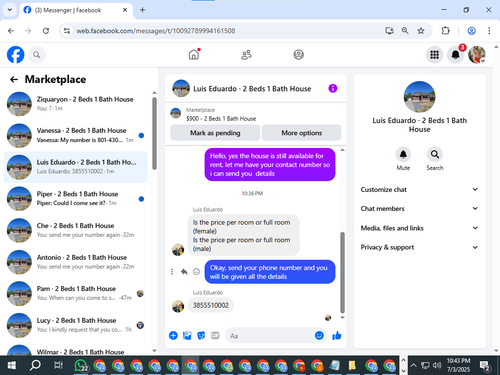
Task: Search in conversation using the Search icon
Action: [435, 154]
